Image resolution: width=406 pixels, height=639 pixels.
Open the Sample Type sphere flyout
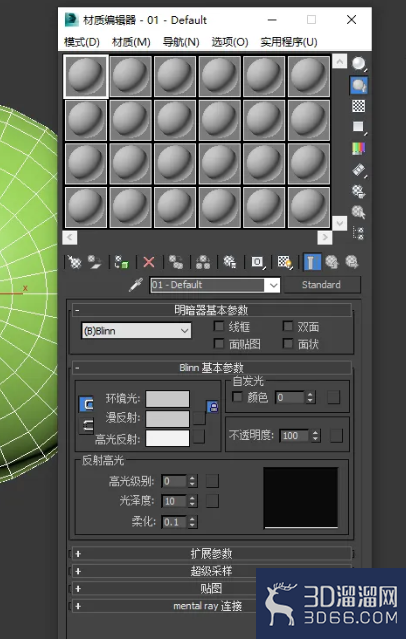click(x=359, y=64)
